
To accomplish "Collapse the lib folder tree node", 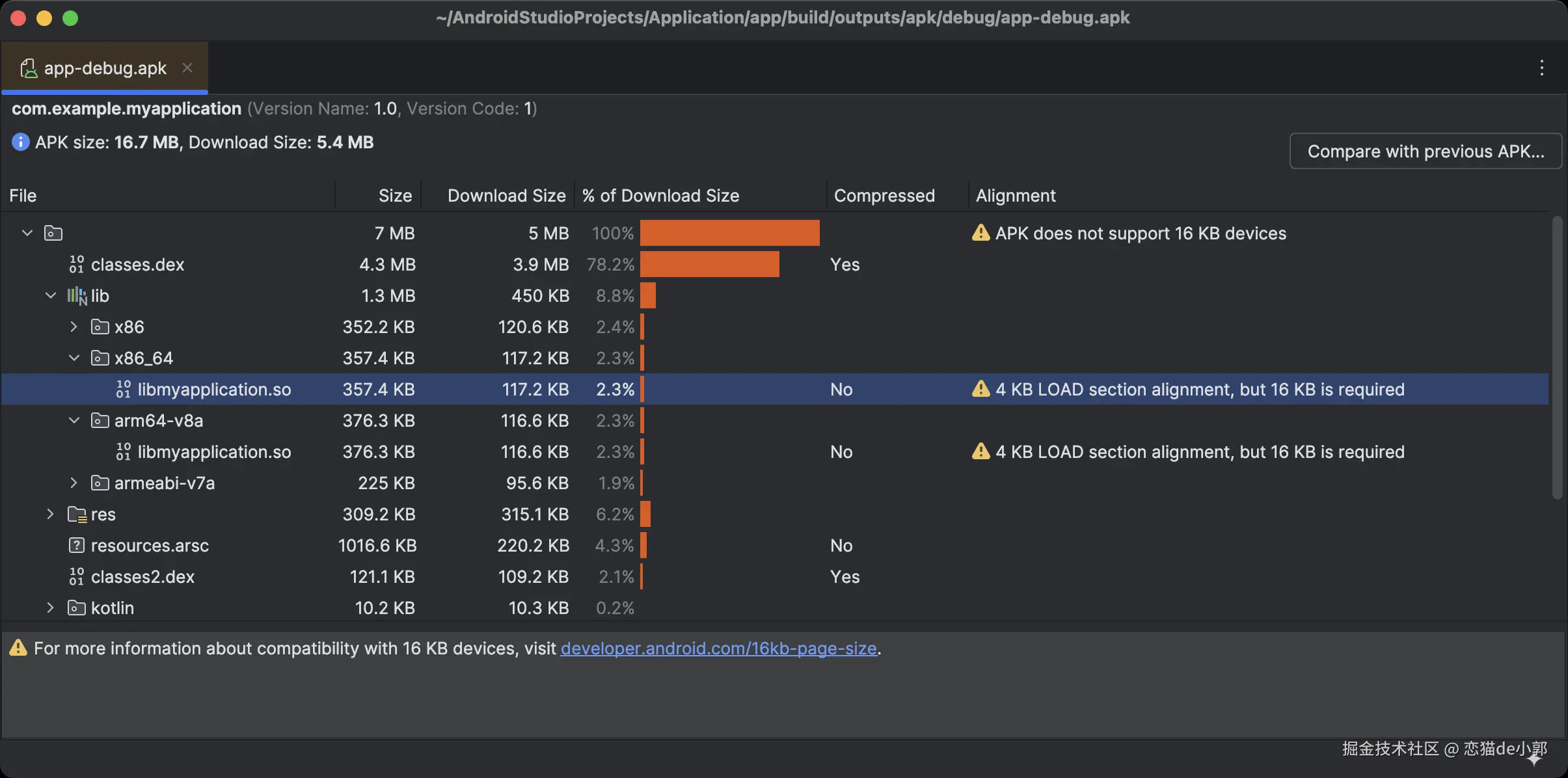I will (51, 295).
